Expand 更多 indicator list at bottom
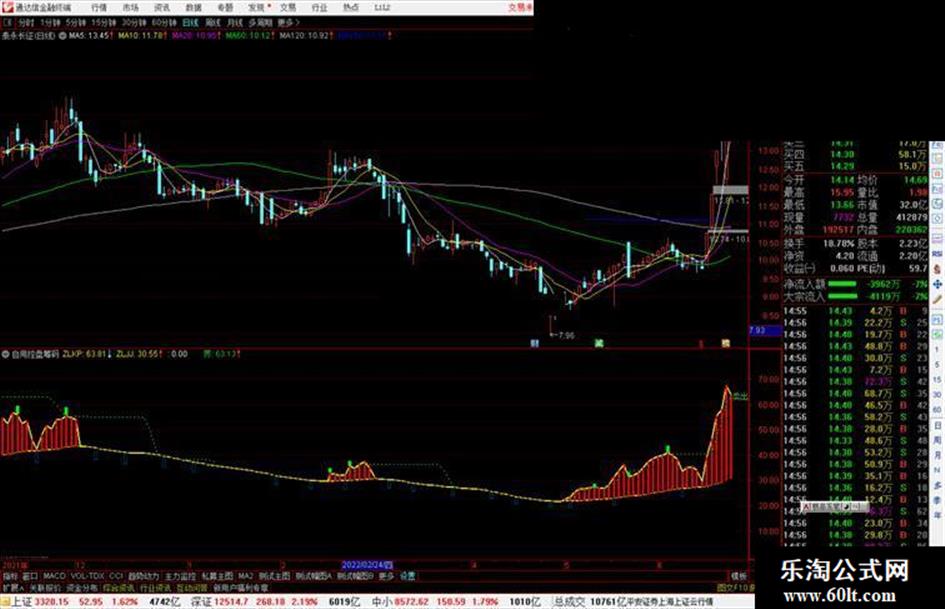This screenshot has width=945, height=609. pyautogui.click(x=386, y=576)
